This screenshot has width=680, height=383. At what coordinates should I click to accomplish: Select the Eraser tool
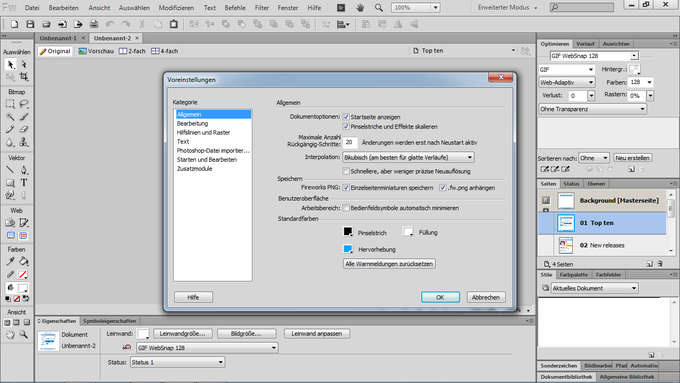click(24, 129)
